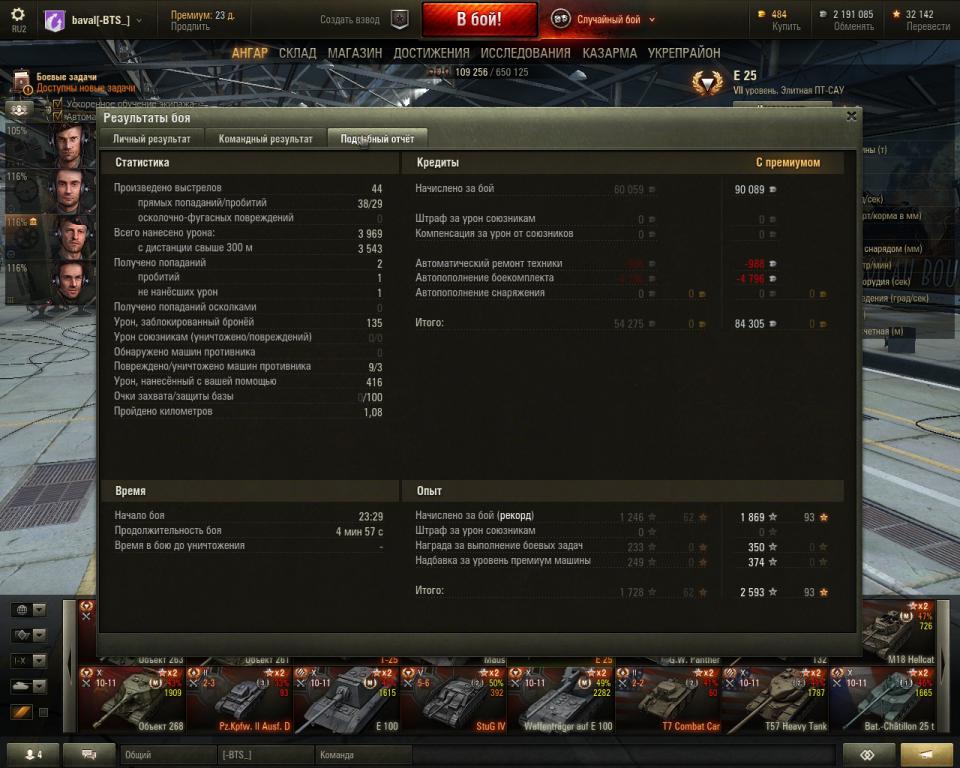Open the contacts list button showing 4

(x=33, y=755)
